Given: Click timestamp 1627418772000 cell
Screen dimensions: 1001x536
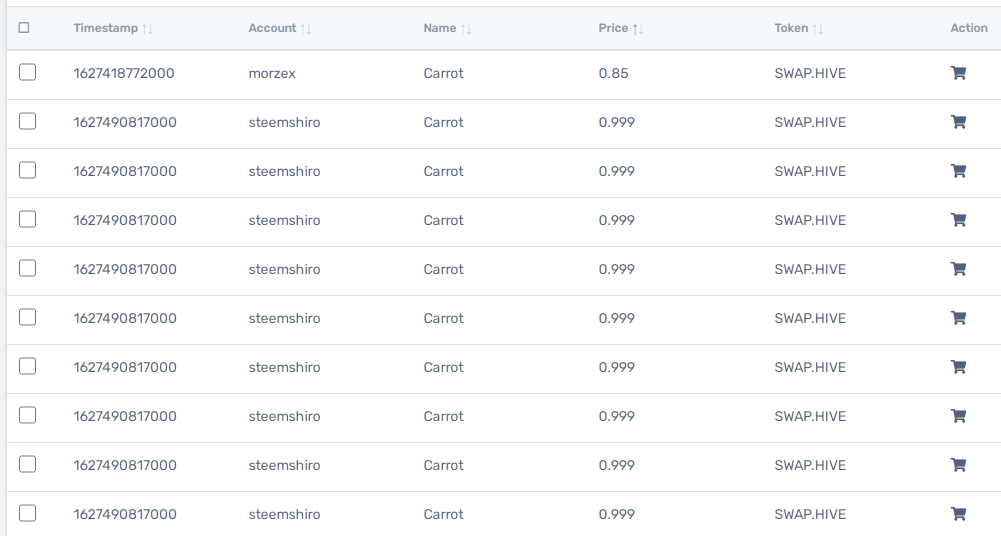Looking at the screenshot, I should tap(124, 73).
